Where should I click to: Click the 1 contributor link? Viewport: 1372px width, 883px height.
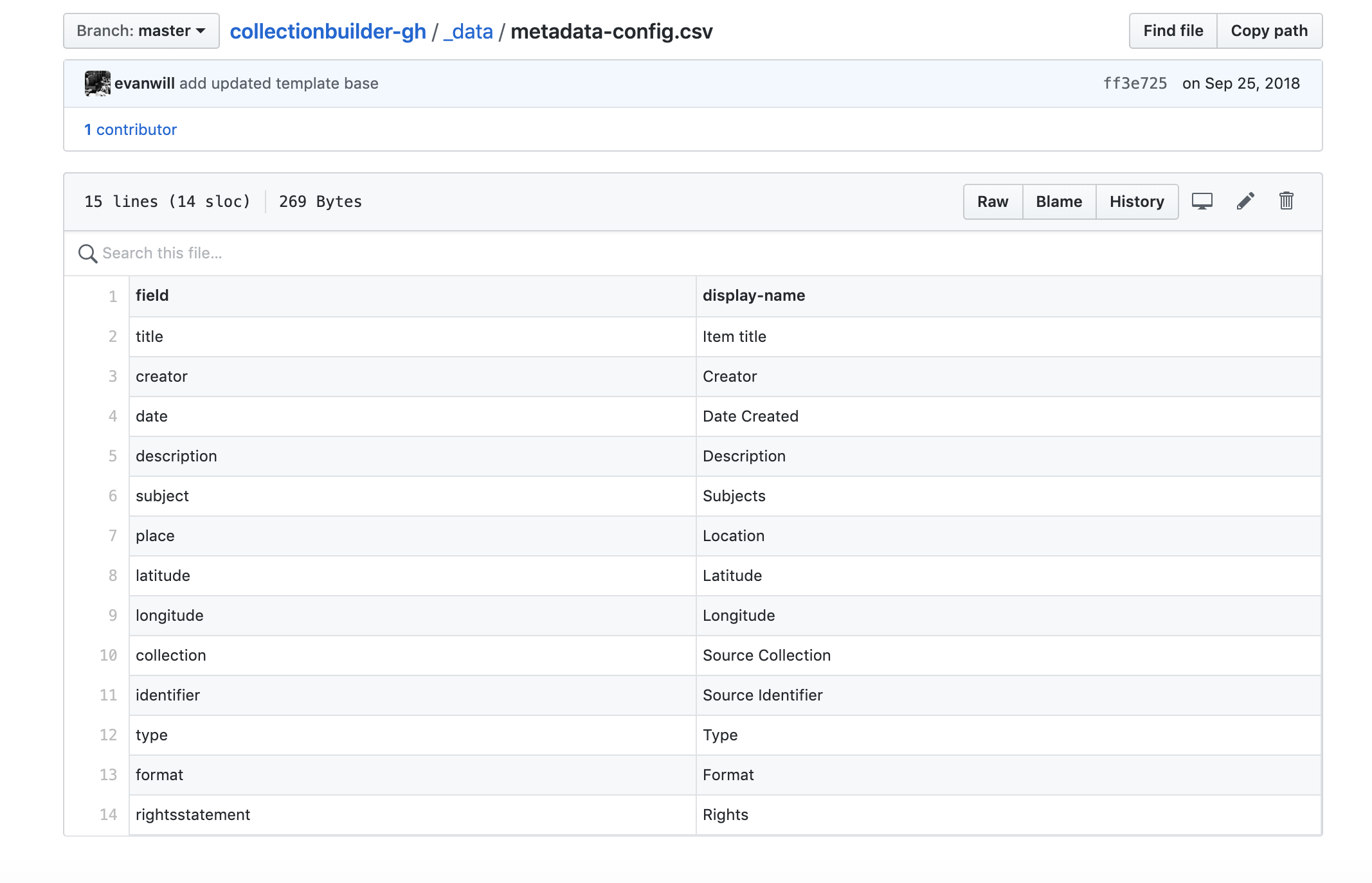131,130
